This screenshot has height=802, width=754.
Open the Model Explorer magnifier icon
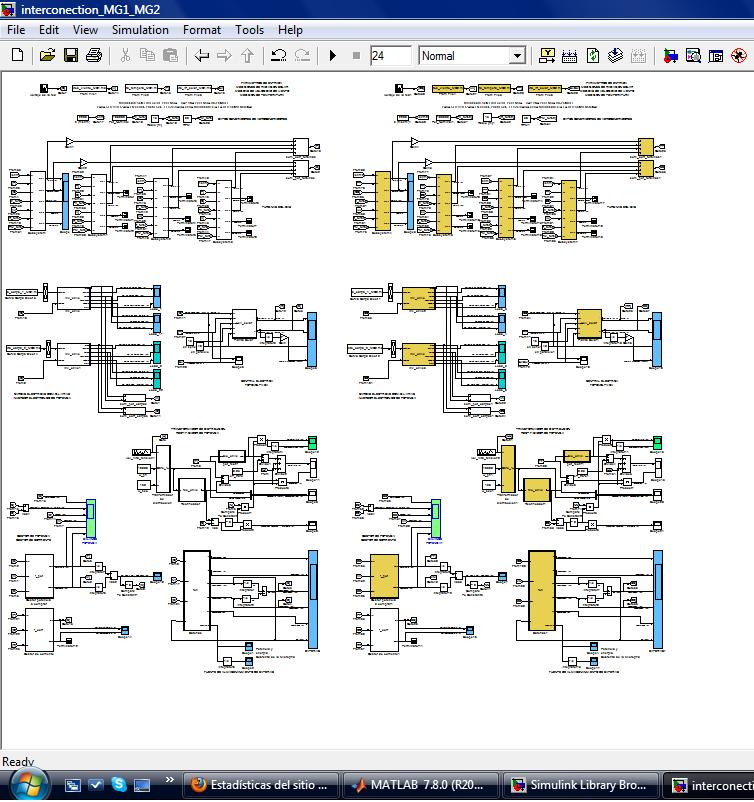[x=693, y=55]
